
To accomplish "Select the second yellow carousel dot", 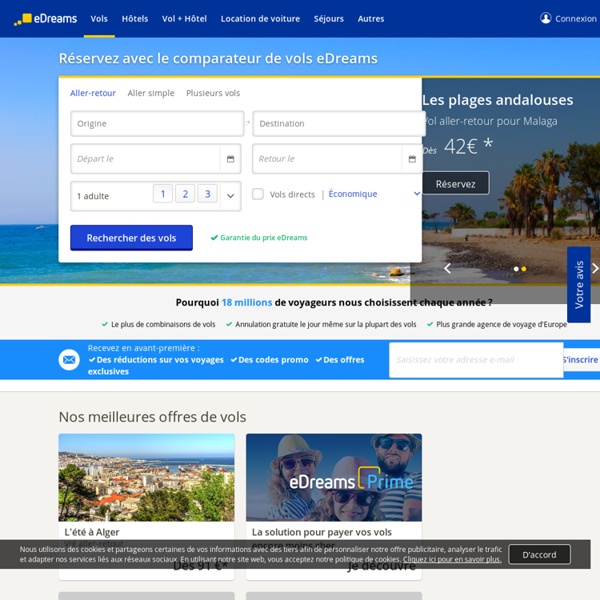I will click(x=524, y=269).
